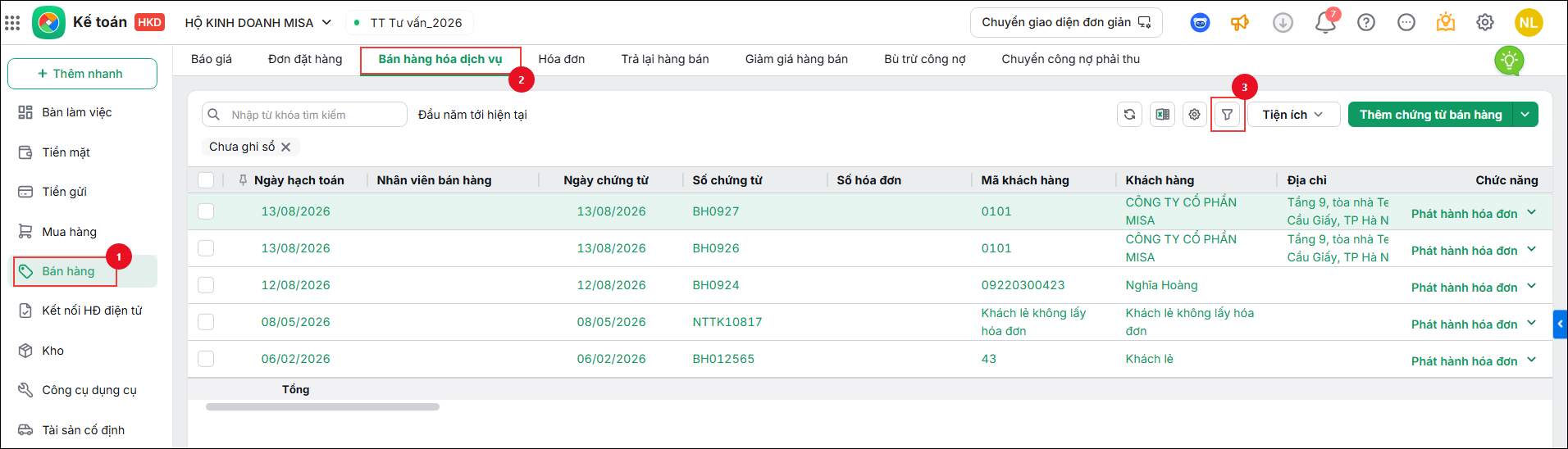Image resolution: width=1568 pixels, height=449 pixels.
Task: Toggle the select-all header checkbox
Action: (206, 180)
